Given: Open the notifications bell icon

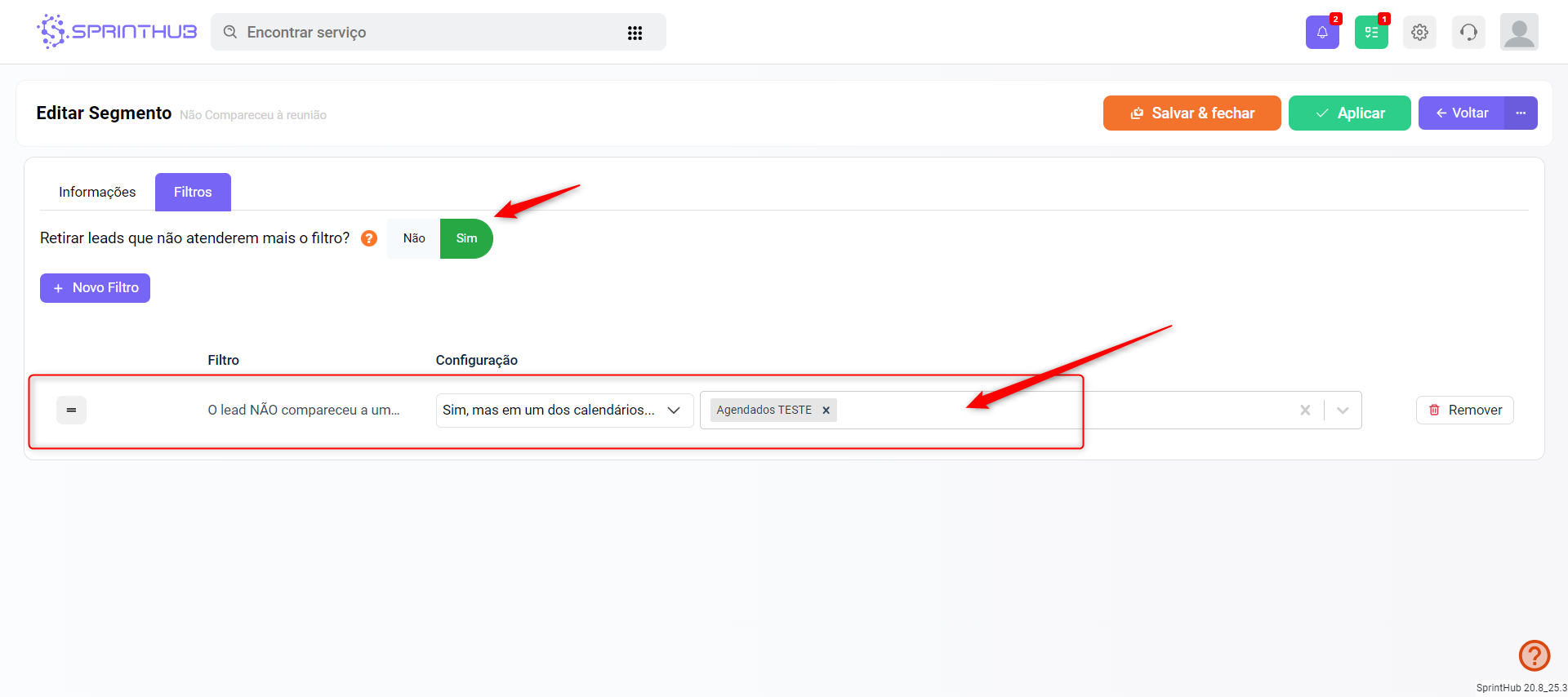Looking at the screenshot, I should coord(1321,33).
